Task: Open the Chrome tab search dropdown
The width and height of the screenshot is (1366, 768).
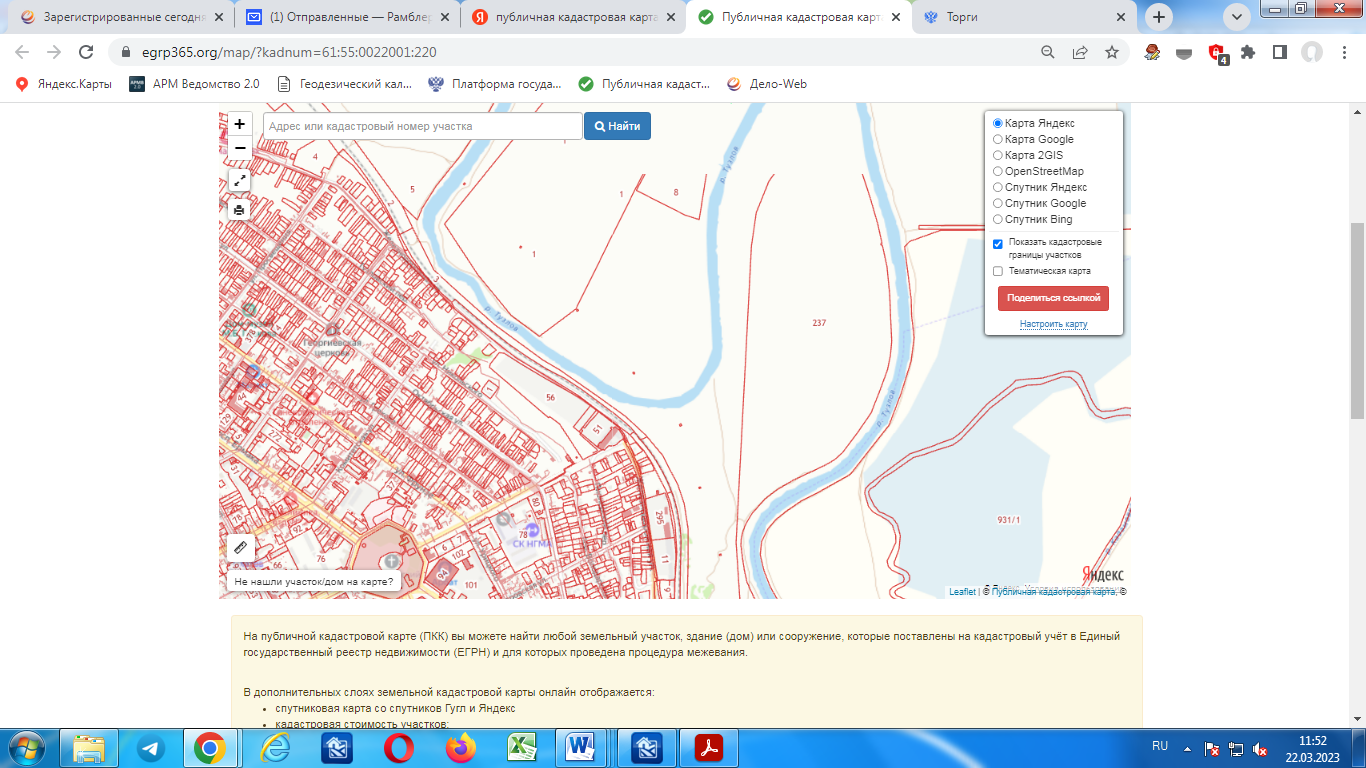Action: 1237,16
